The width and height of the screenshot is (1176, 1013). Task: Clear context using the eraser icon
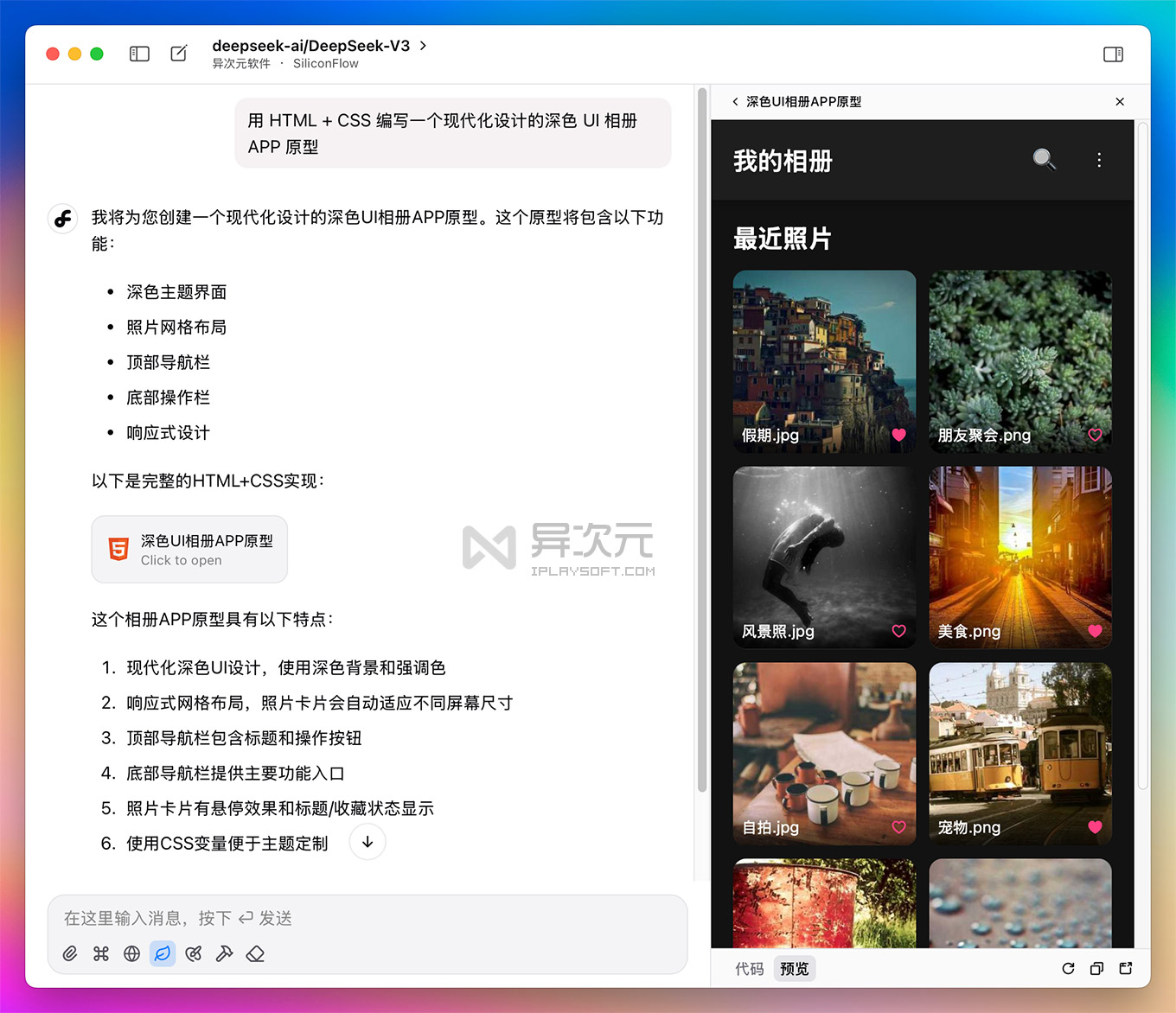[255, 953]
